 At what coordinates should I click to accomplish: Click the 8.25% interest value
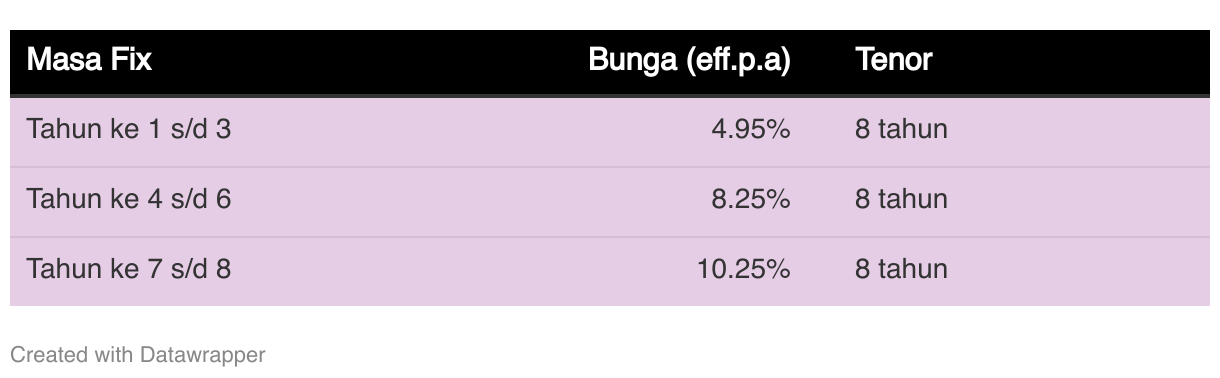(751, 199)
